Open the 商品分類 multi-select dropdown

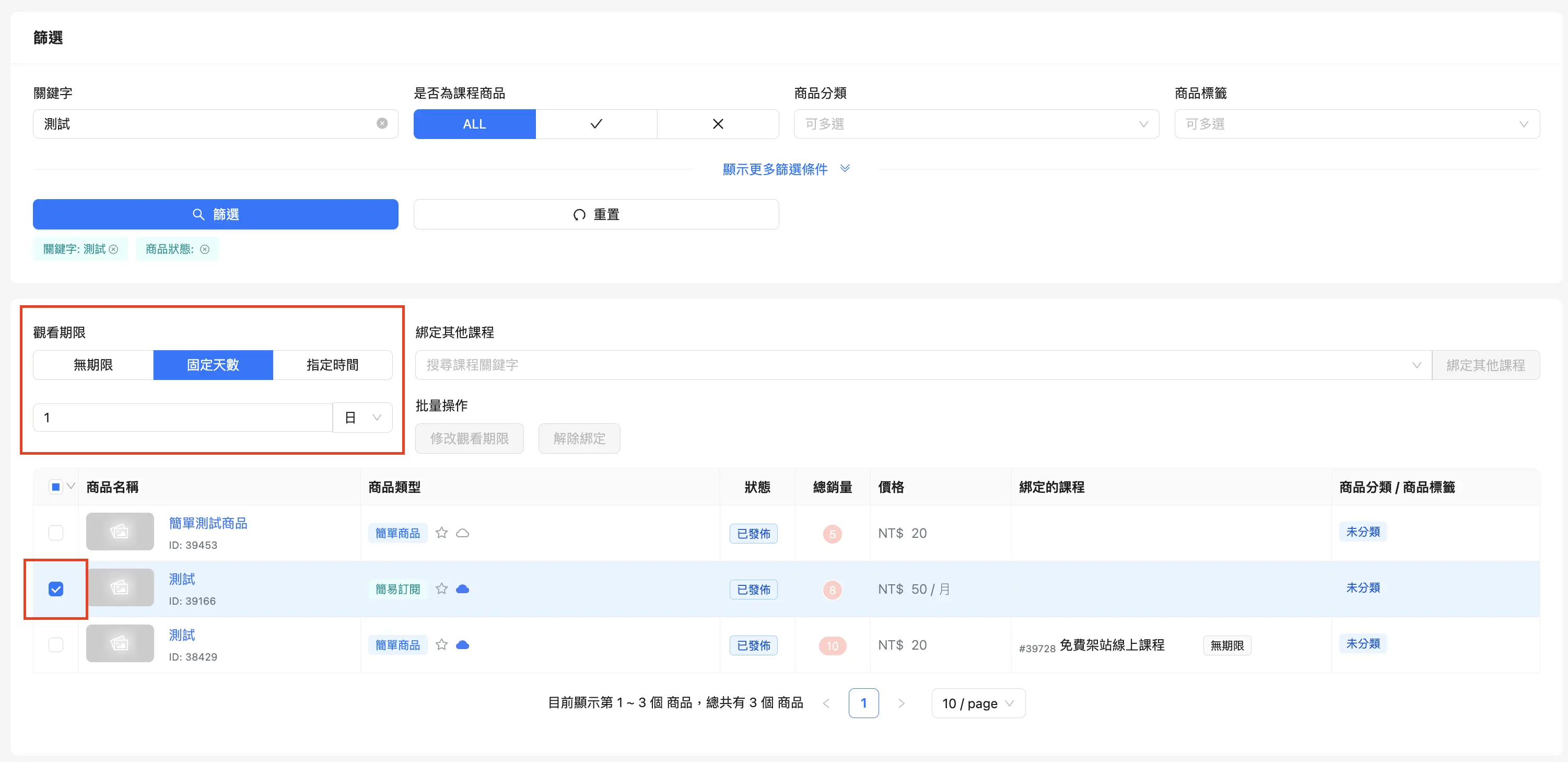click(x=976, y=124)
